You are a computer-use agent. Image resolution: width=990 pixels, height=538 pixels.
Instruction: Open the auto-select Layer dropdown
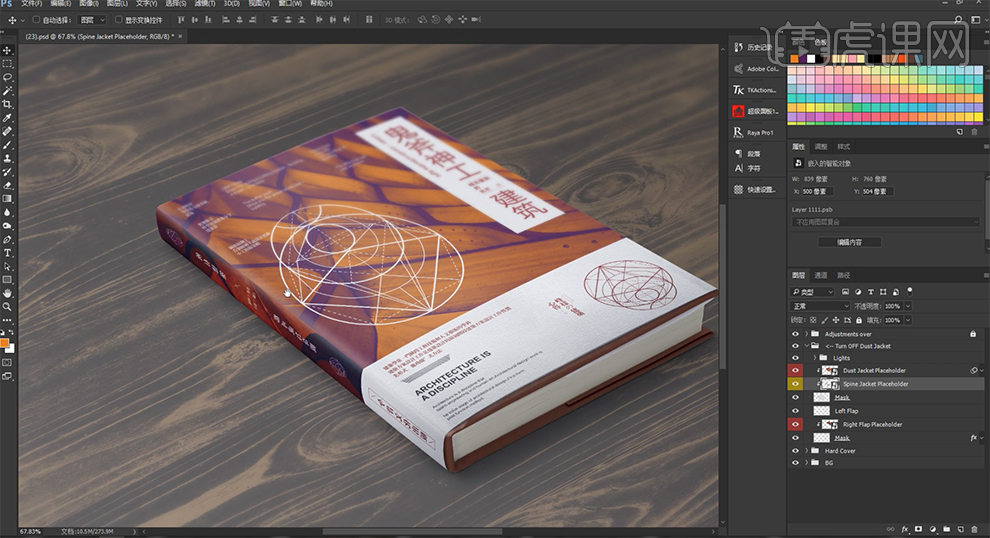pos(93,20)
